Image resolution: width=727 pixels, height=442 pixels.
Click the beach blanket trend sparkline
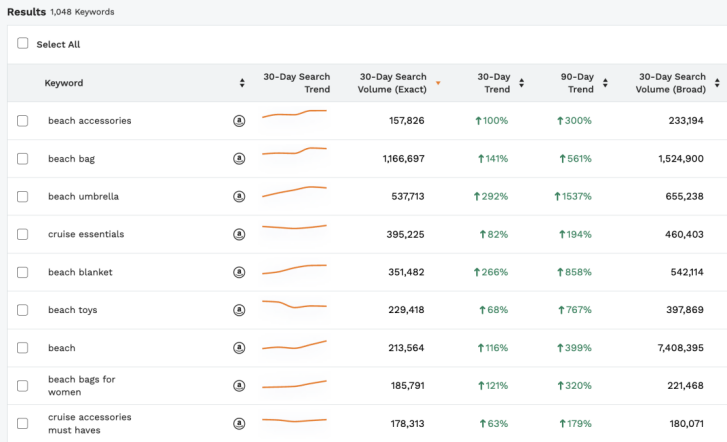[294, 269]
